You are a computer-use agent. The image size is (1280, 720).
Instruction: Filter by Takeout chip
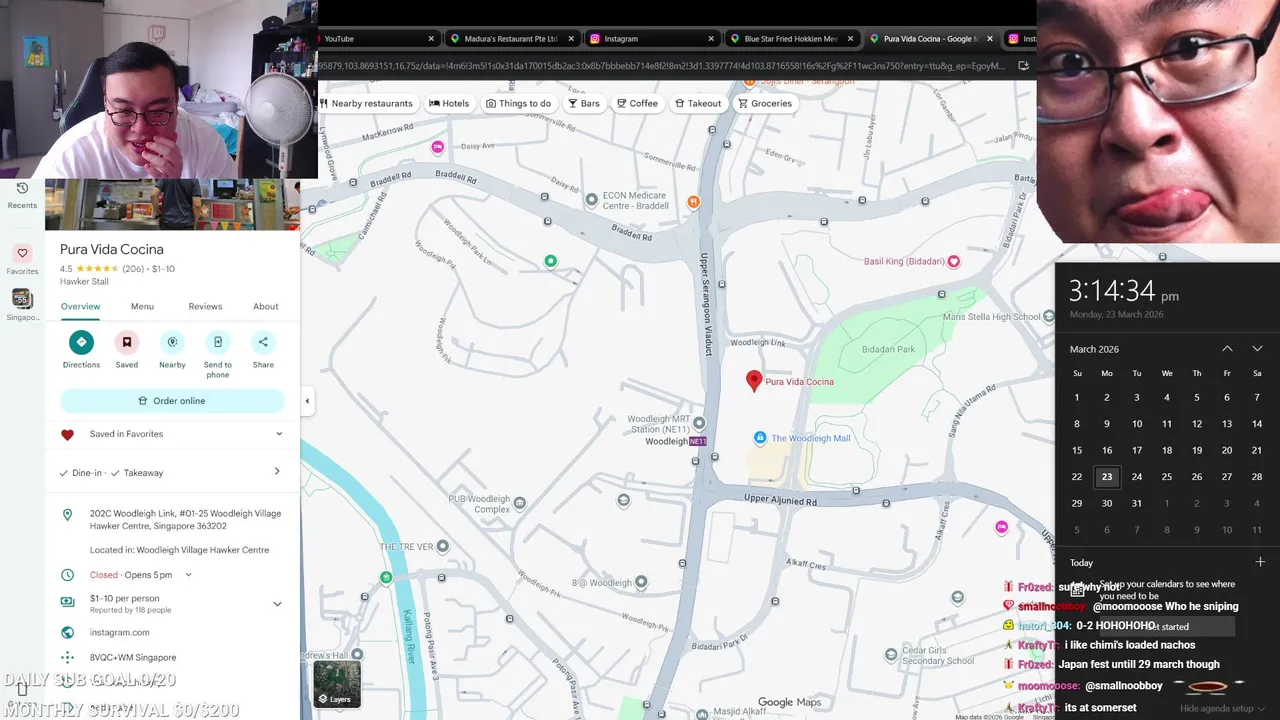[698, 103]
